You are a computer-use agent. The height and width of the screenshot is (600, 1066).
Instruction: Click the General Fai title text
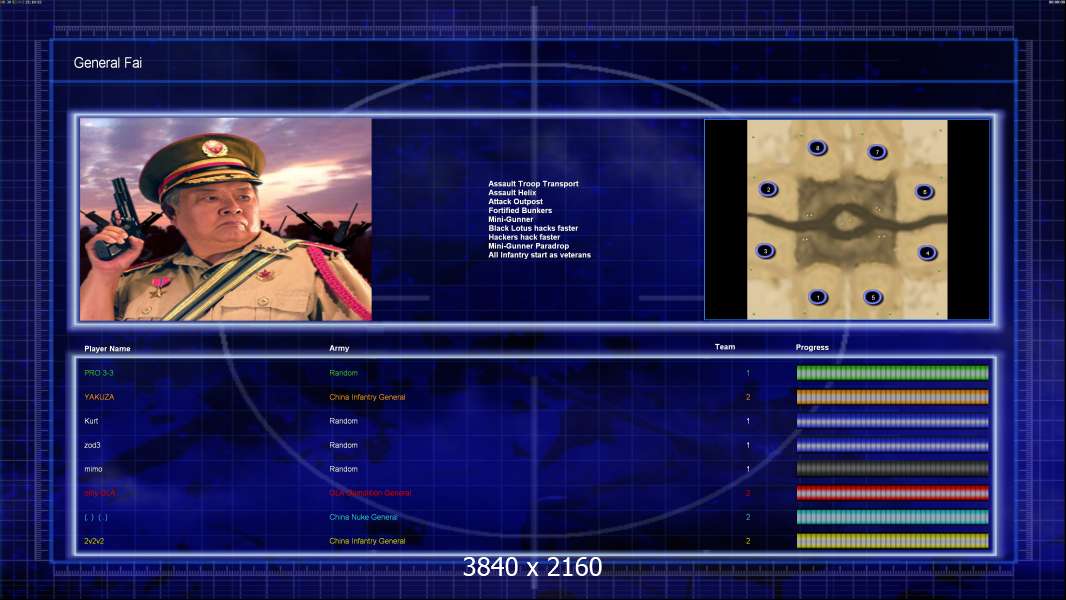[x=107, y=63]
